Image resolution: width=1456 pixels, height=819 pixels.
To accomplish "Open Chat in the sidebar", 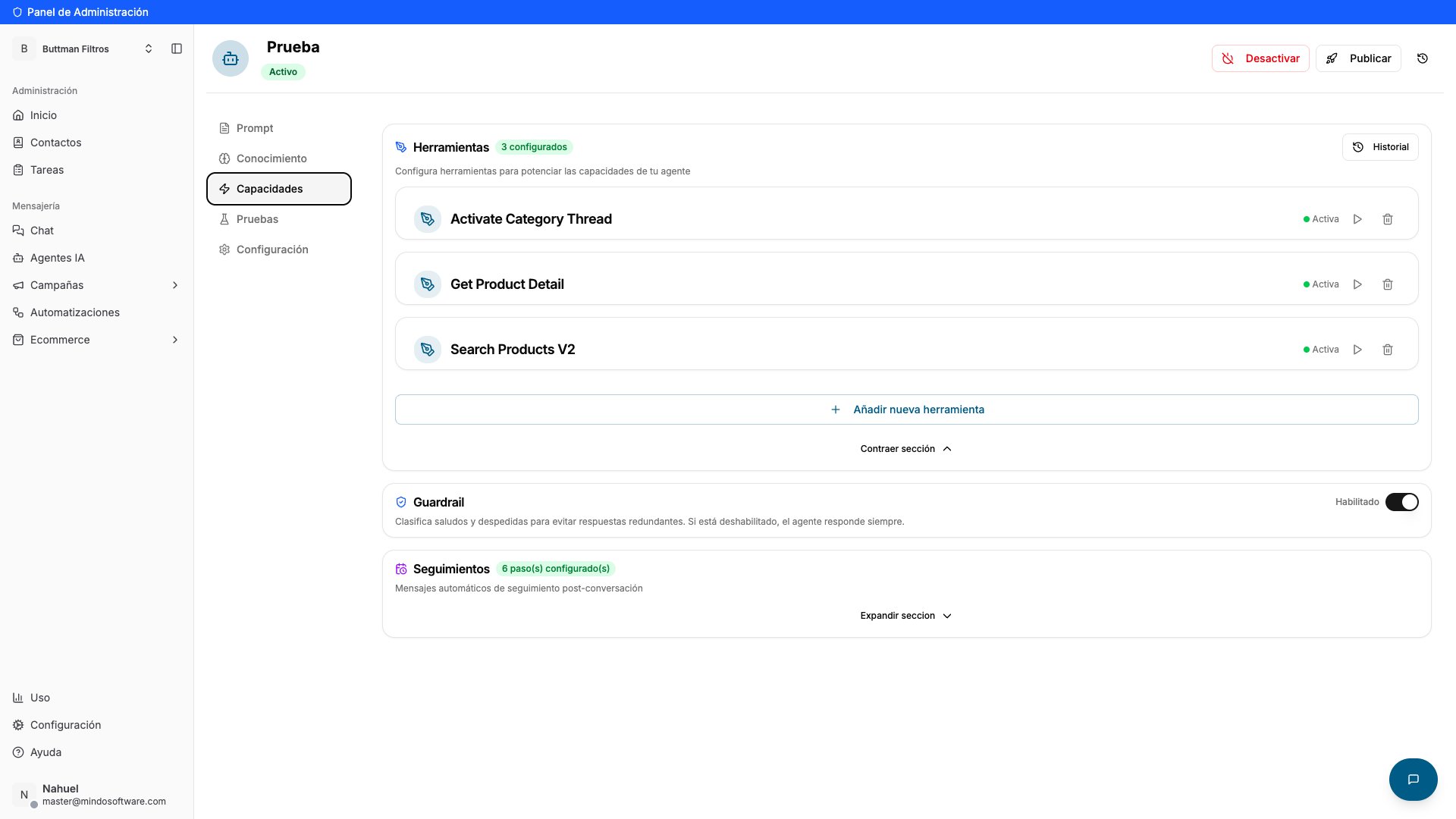I will [97, 231].
